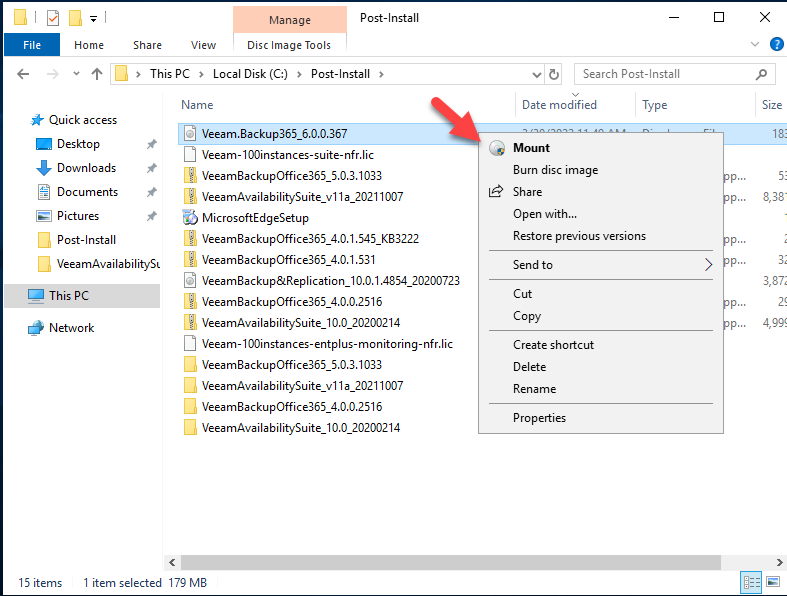Click the Back navigation arrow
The width and height of the screenshot is (787, 596).
[x=23, y=74]
